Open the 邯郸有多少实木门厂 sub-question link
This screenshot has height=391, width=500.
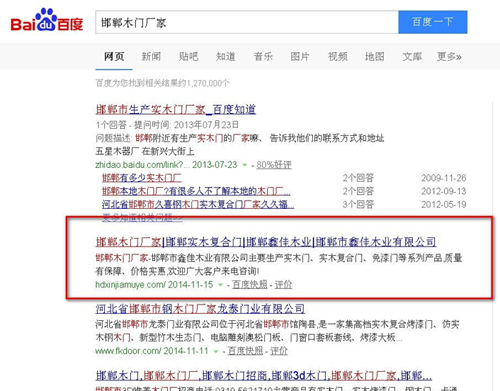click(142, 178)
